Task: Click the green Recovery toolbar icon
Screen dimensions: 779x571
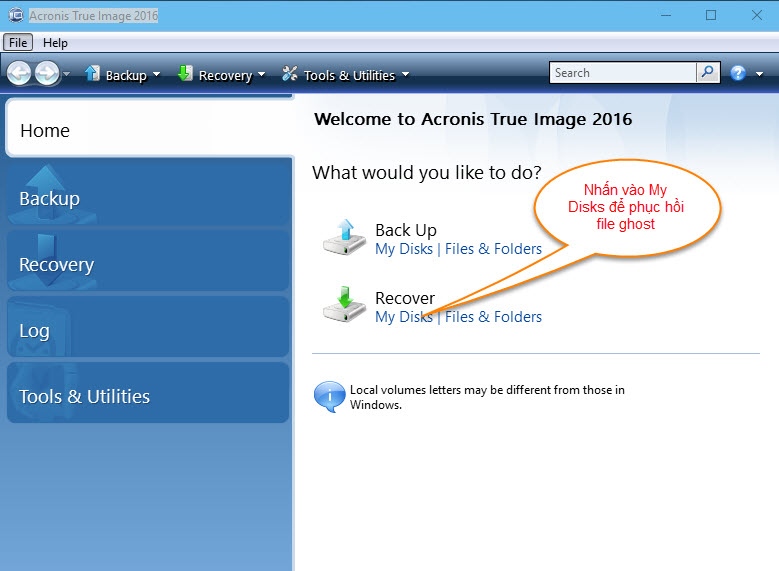Action: [185, 74]
